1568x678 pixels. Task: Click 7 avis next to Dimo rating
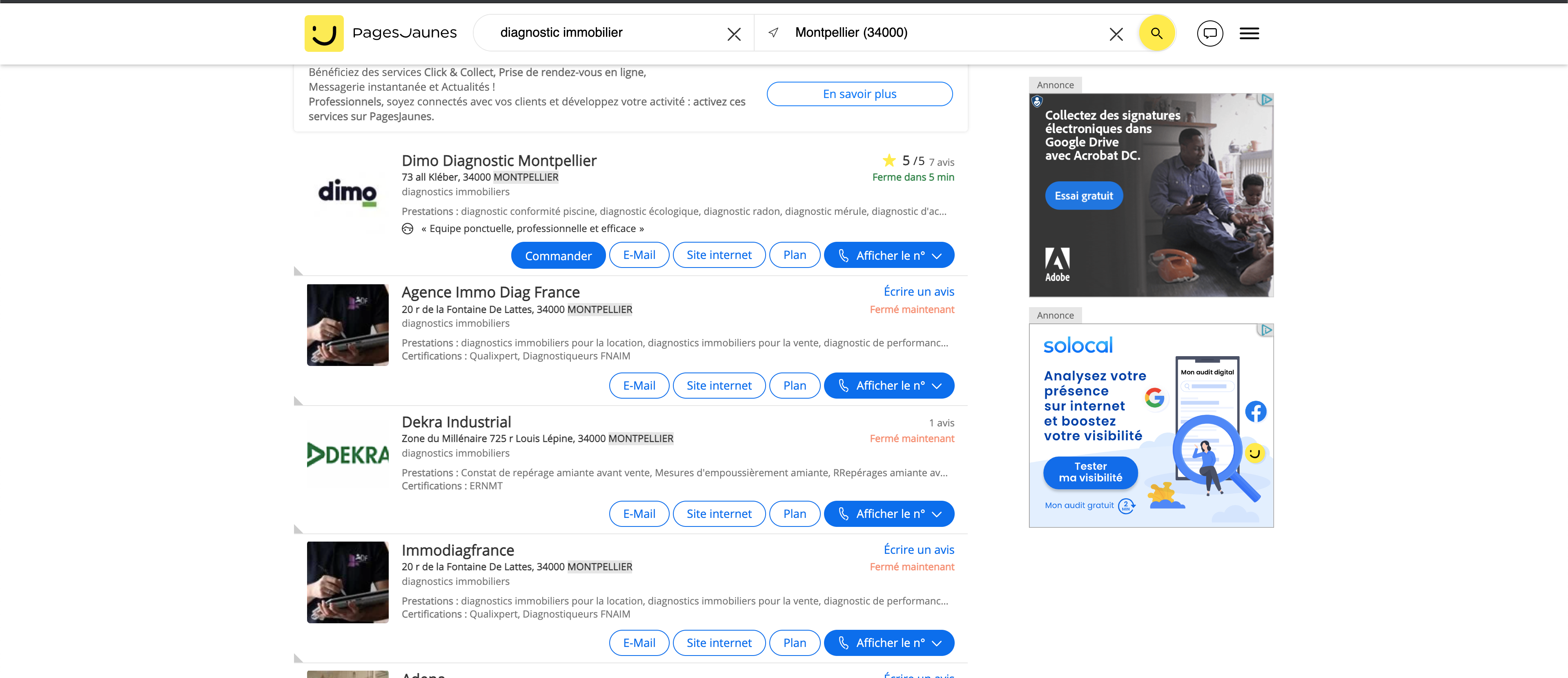click(x=942, y=163)
